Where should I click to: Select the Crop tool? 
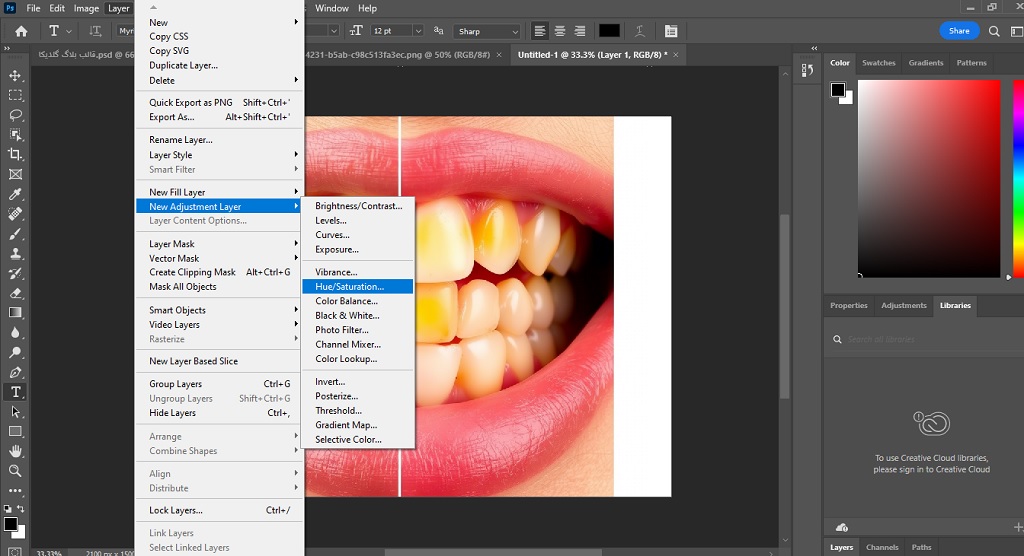(x=16, y=154)
